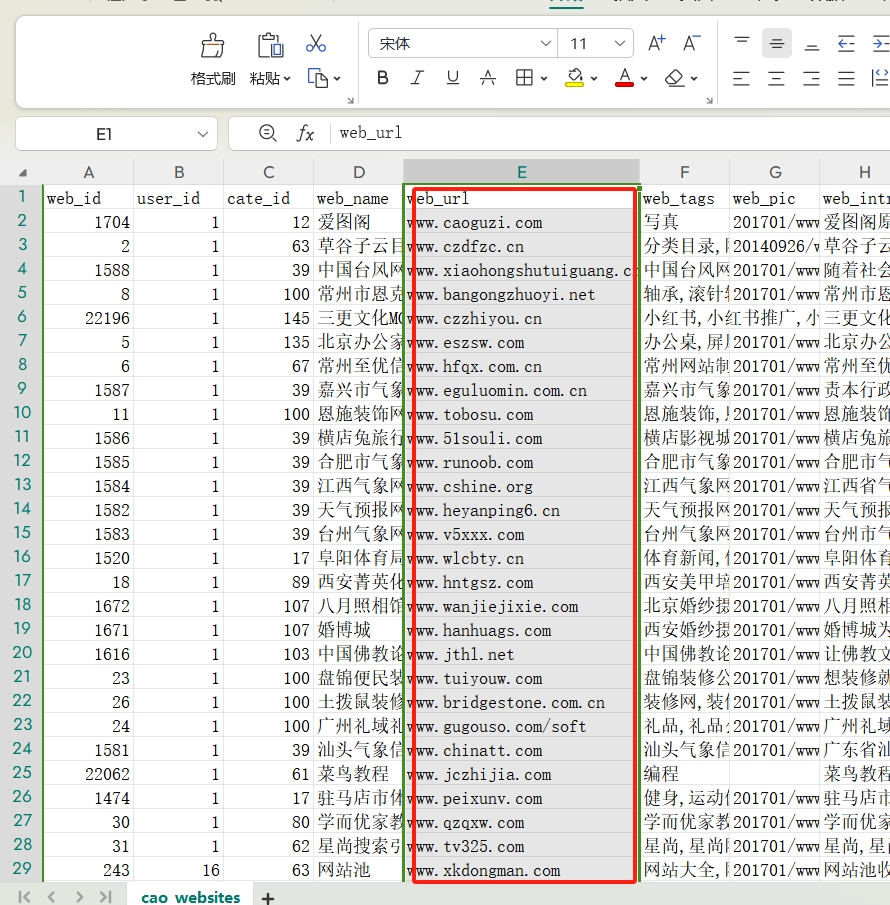Click the fx insert function icon
Image resolution: width=890 pixels, height=905 pixels.
(305, 133)
